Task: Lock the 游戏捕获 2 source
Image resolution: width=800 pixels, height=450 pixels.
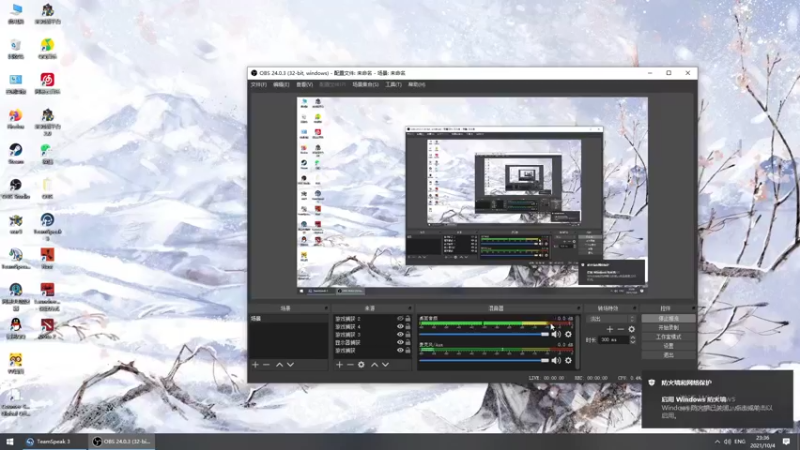Action: 408,318
